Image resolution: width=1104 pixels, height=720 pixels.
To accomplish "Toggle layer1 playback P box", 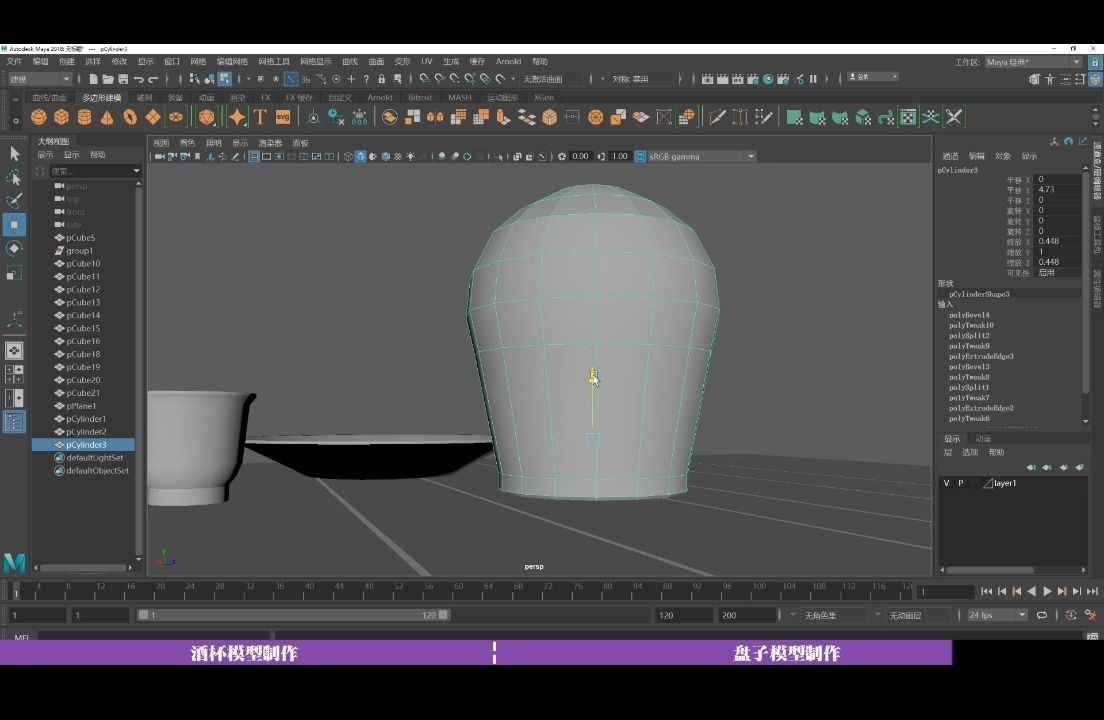I will 961,483.
